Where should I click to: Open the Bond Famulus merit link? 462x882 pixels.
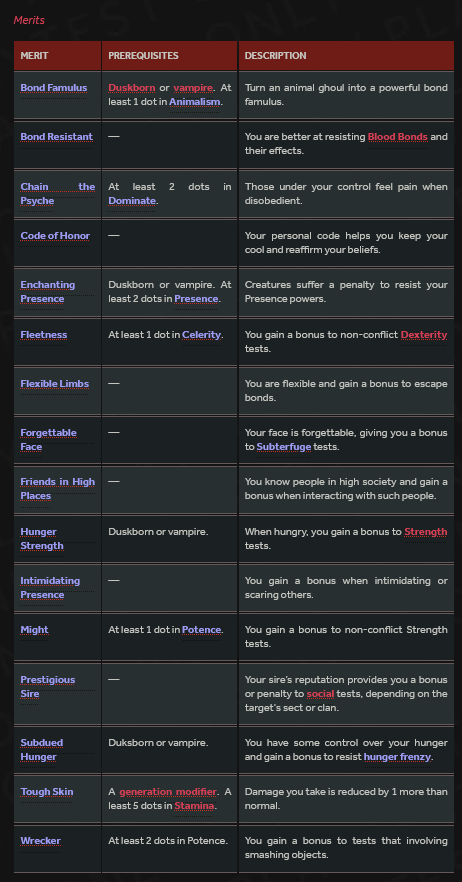[54, 88]
